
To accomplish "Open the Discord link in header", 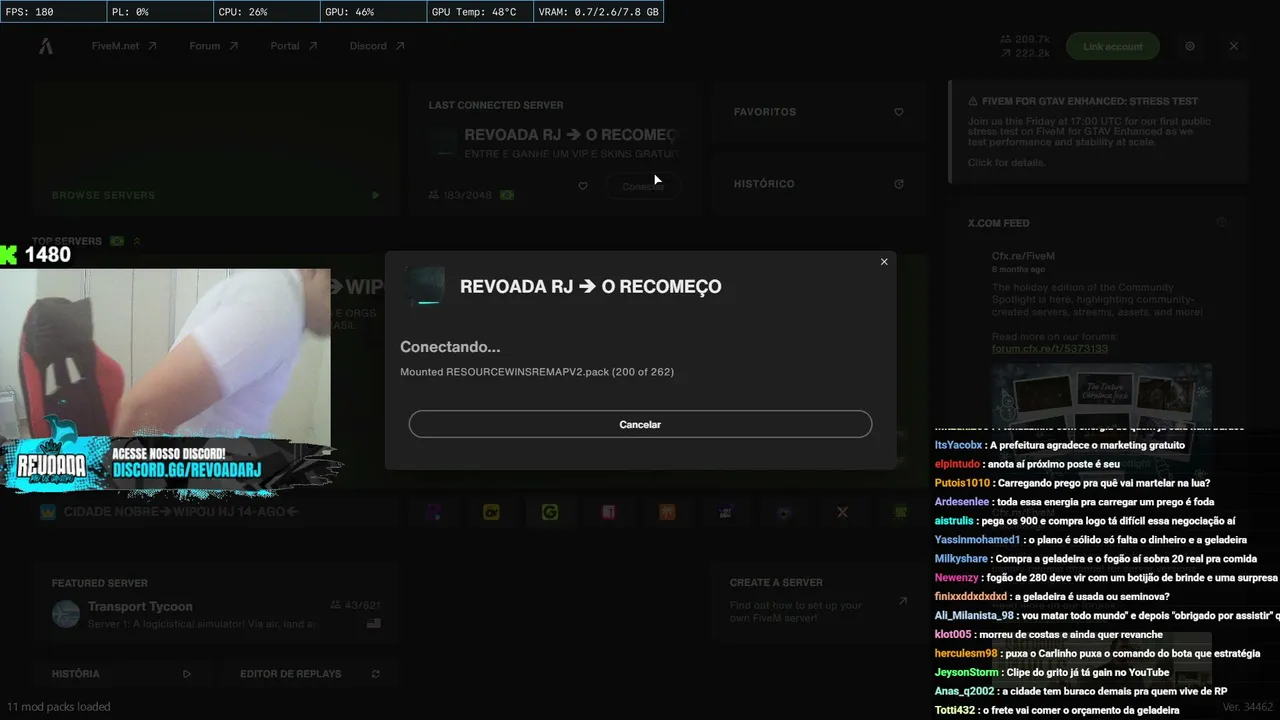I will [x=377, y=46].
